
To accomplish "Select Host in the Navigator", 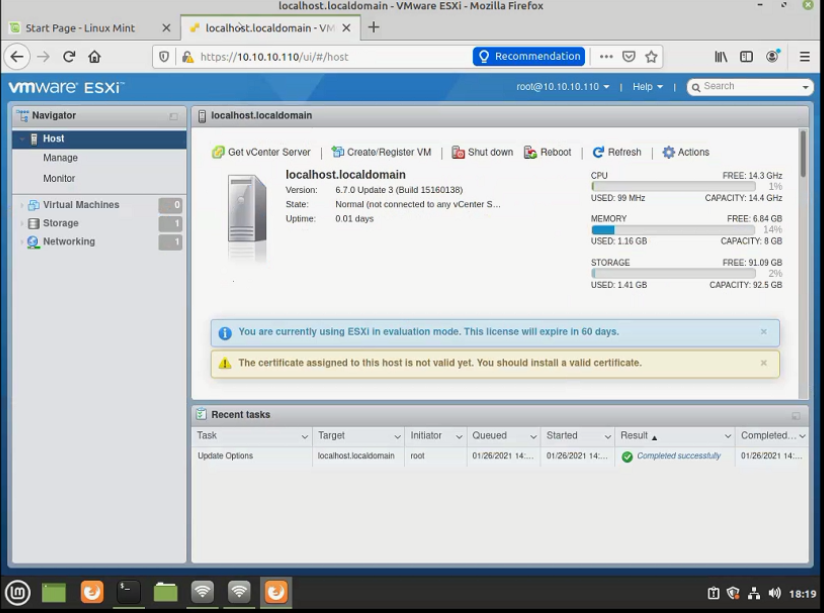I will (x=99, y=139).
